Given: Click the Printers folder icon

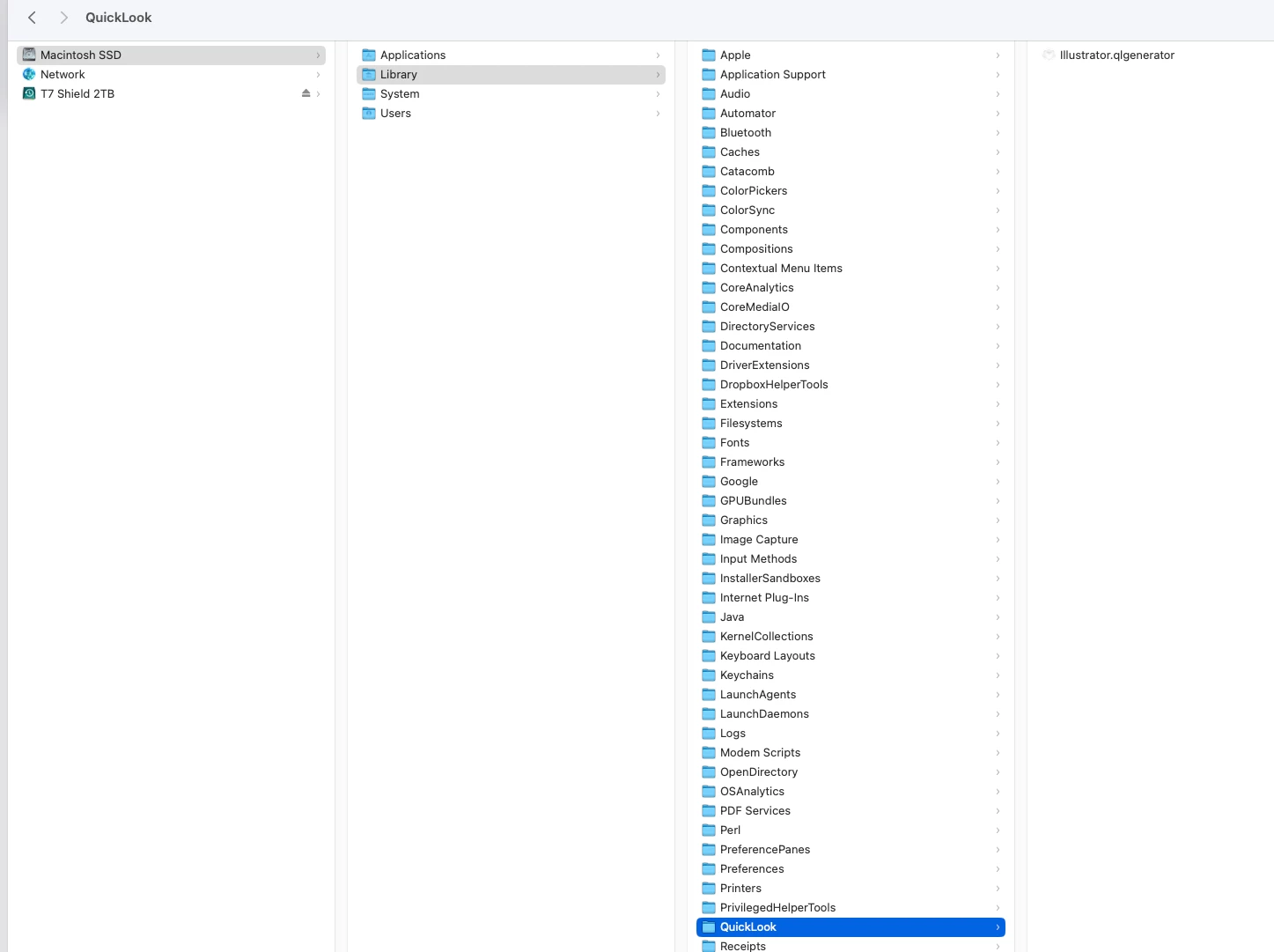Looking at the screenshot, I should pos(709,888).
